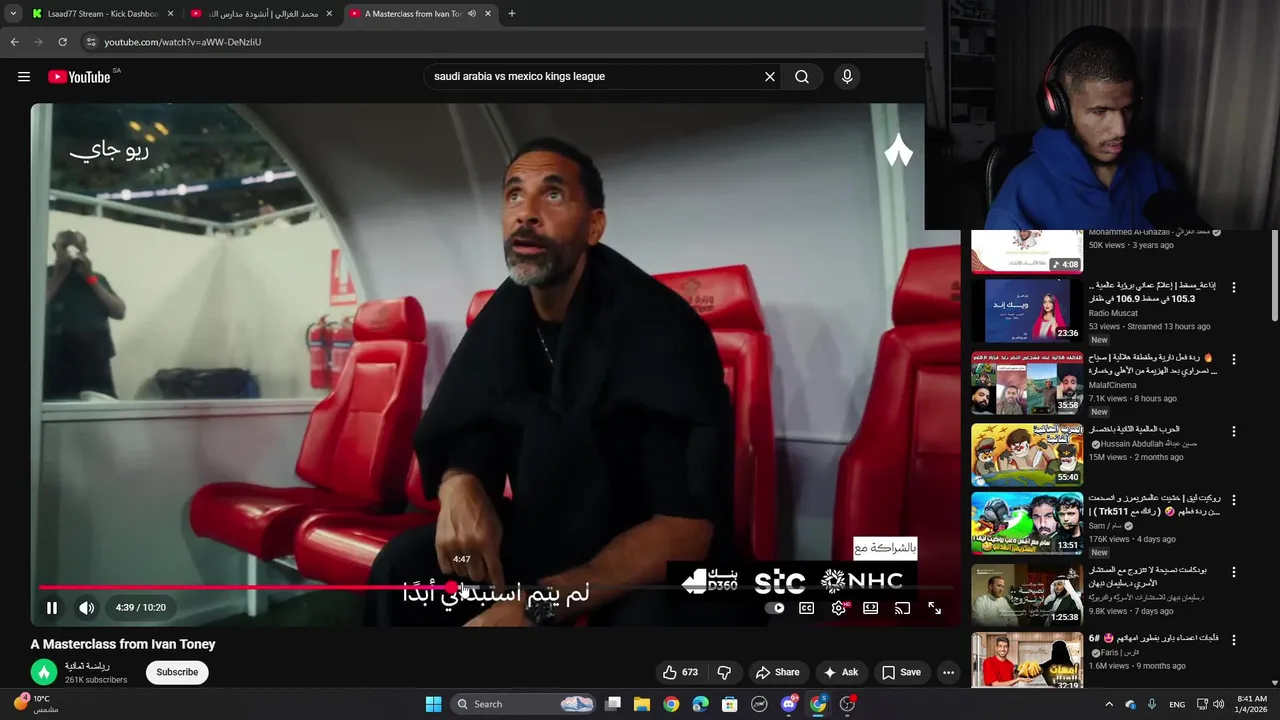
Task: Toggle the autoplay switch in player
Action: point(775,608)
